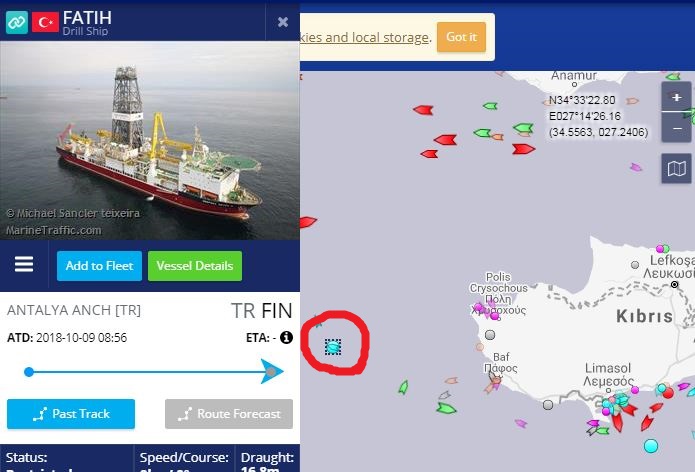Select the circled FATIH vessel marker
695x472 pixels.
[333, 347]
